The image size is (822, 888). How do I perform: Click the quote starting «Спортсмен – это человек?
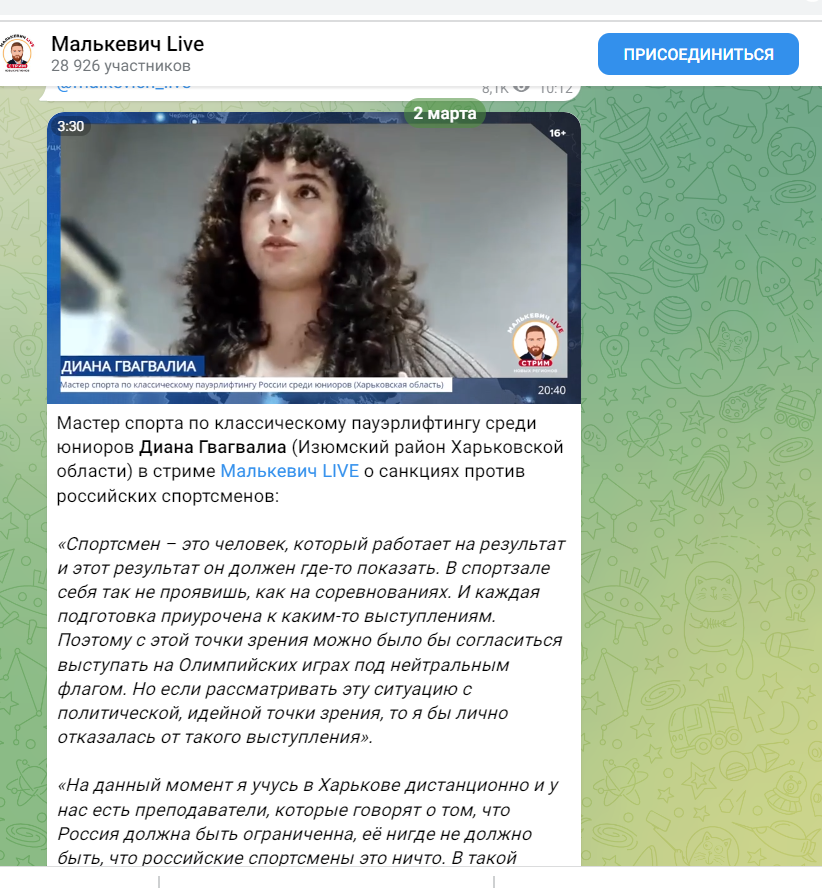[x=311, y=641]
